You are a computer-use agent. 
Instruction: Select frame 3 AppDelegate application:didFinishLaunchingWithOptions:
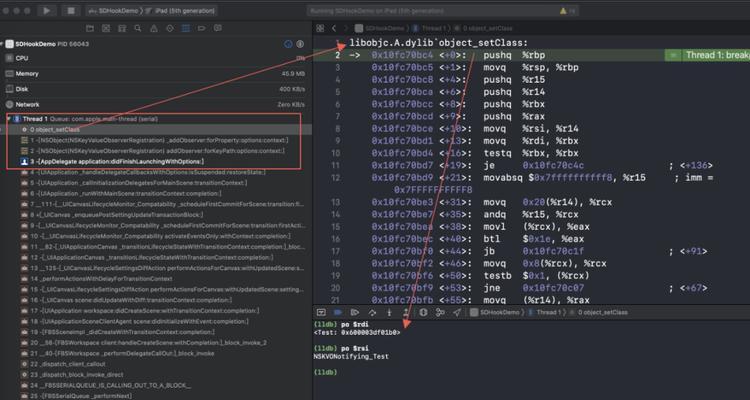point(156,162)
